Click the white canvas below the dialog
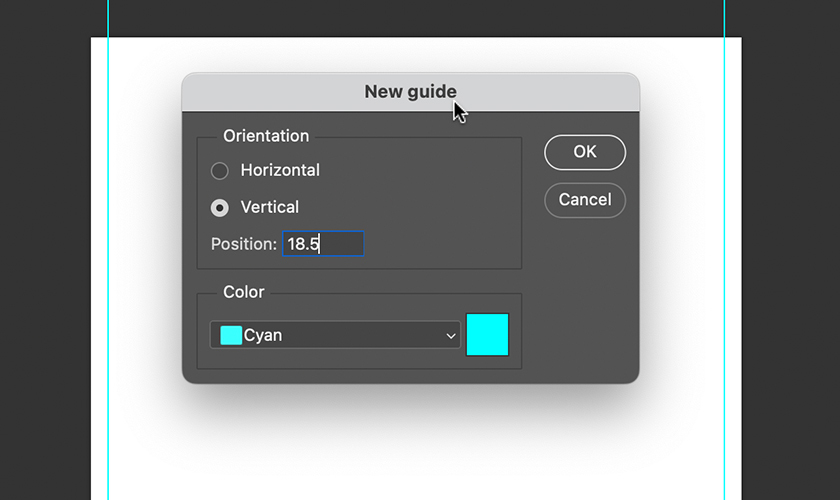This screenshot has height=500, width=840. click(400, 450)
